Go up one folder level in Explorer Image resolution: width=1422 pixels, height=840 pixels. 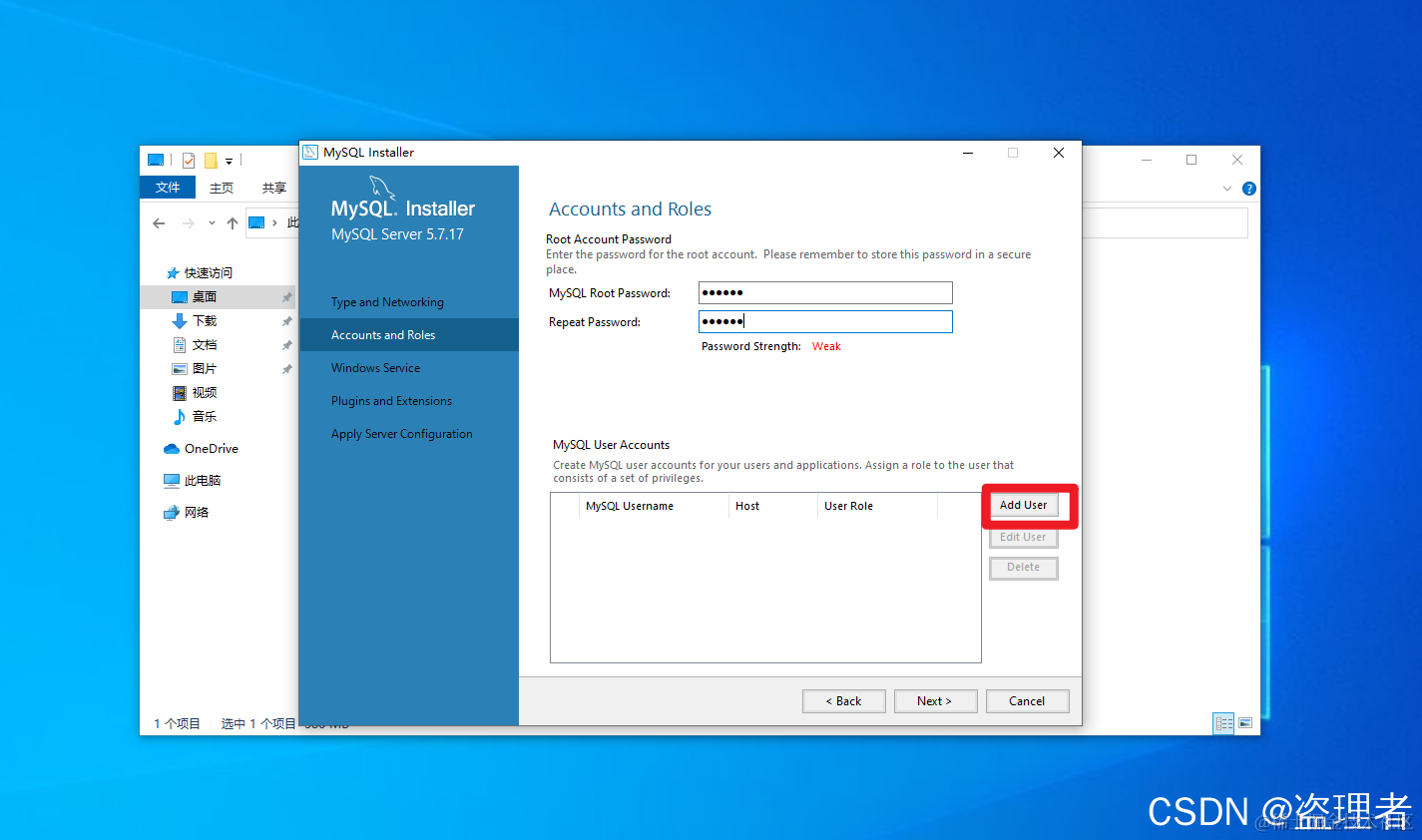(x=233, y=223)
